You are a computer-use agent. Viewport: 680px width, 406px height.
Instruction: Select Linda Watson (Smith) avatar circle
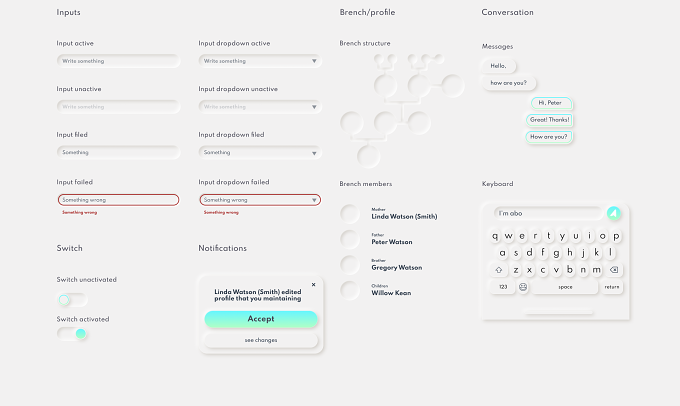pos(350,214)
